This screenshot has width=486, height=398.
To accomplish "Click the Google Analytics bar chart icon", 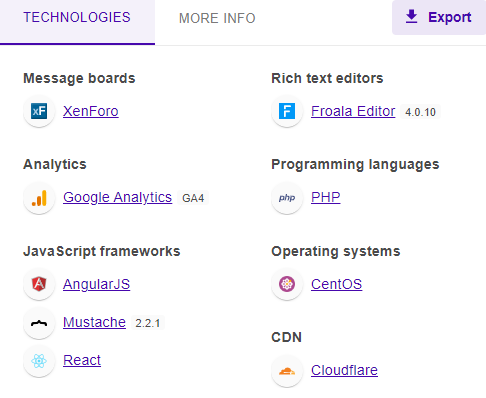I will click(x=39, y=198).
